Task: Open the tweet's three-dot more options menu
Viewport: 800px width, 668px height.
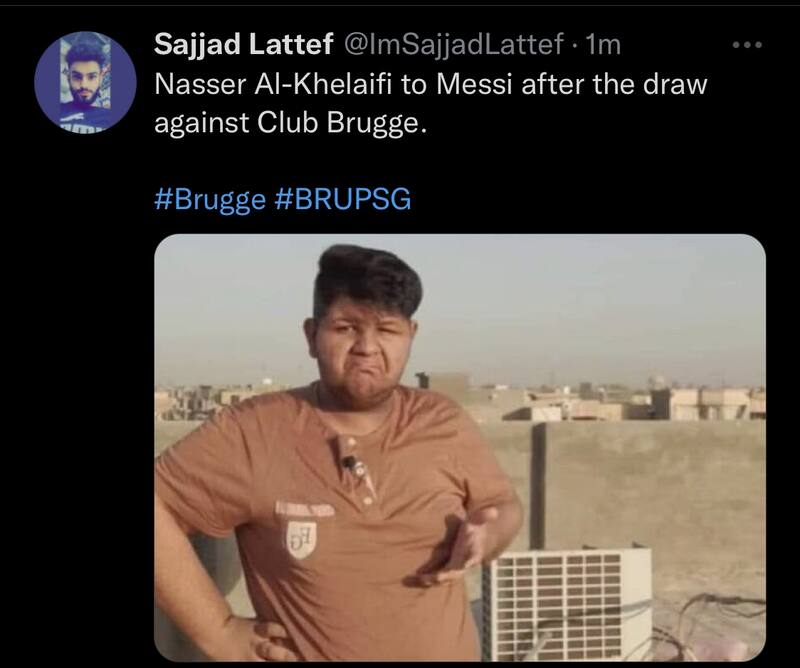Action: (x=747, y=45)
